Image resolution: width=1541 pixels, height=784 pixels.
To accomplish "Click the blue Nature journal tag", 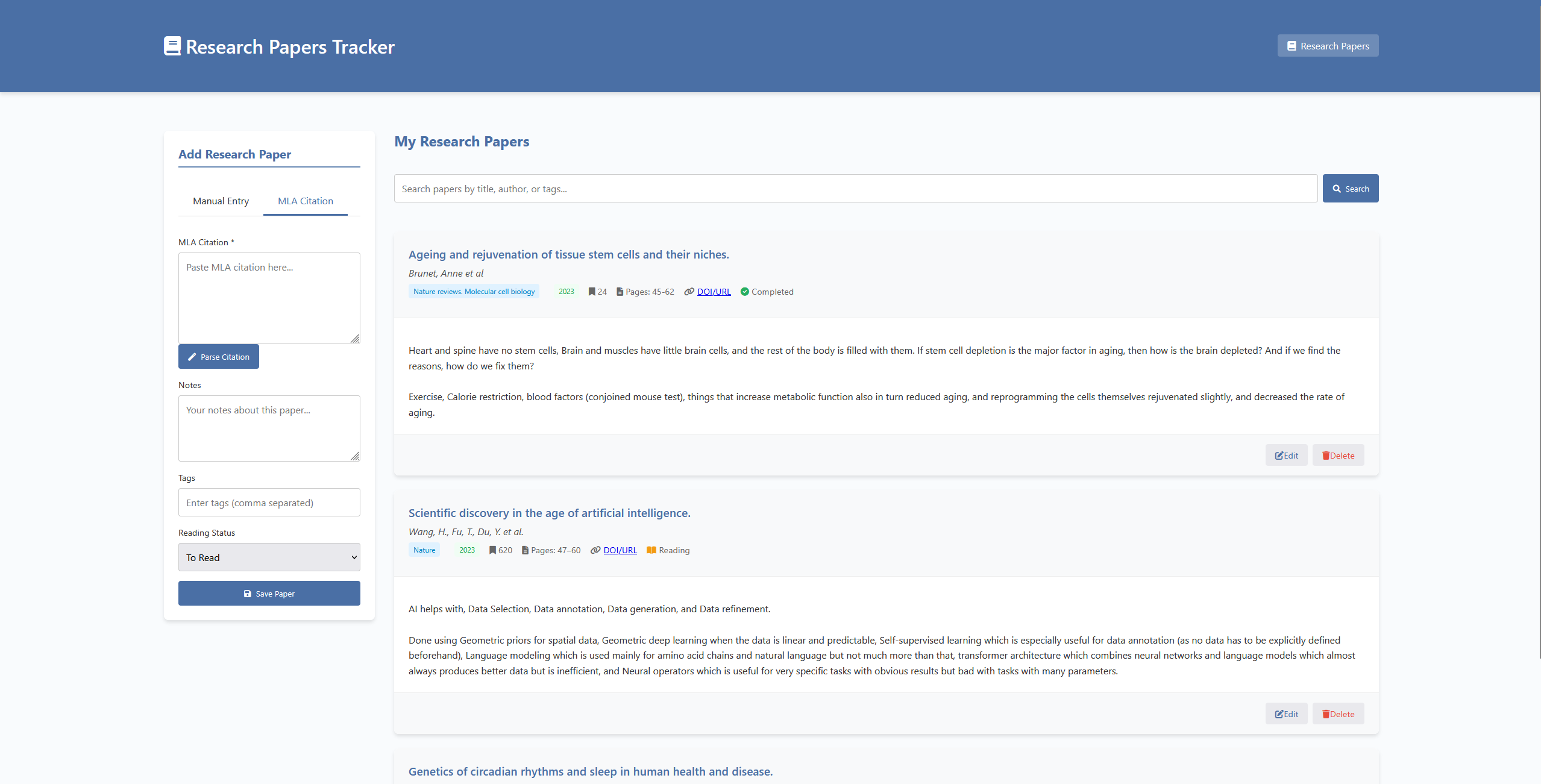I will coord(424,550).
